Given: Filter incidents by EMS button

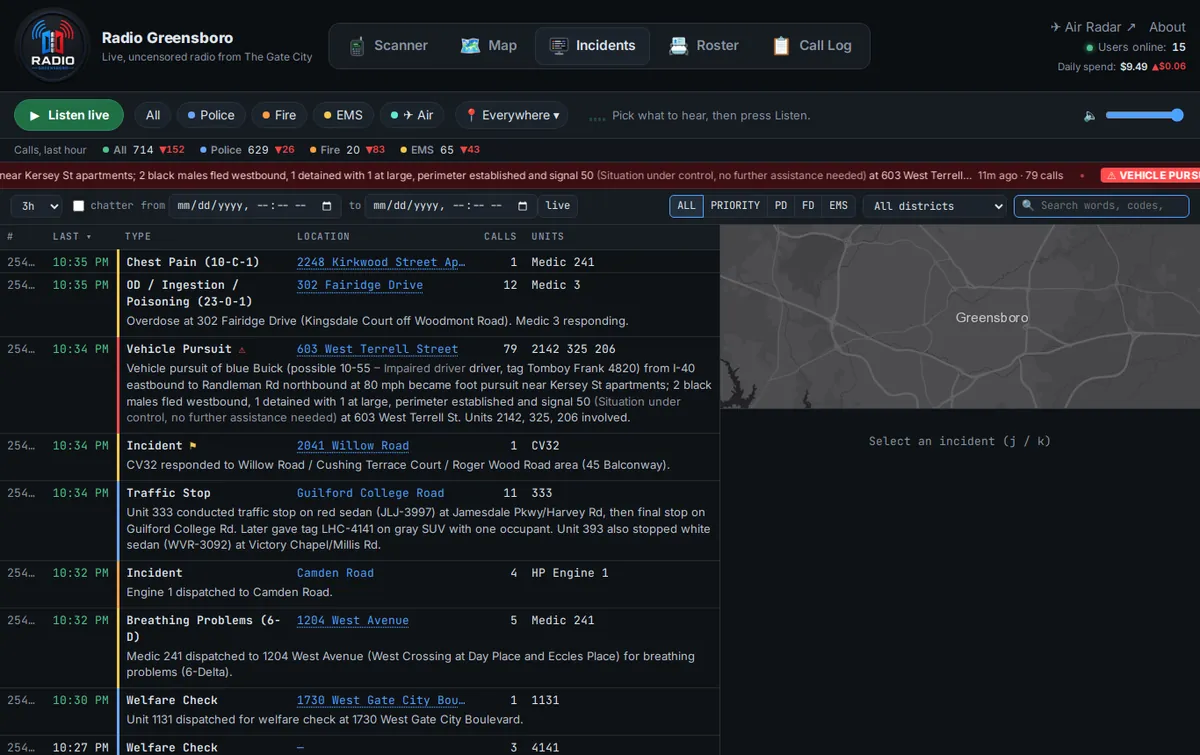Looking at the screenshot, I should 838,206.
